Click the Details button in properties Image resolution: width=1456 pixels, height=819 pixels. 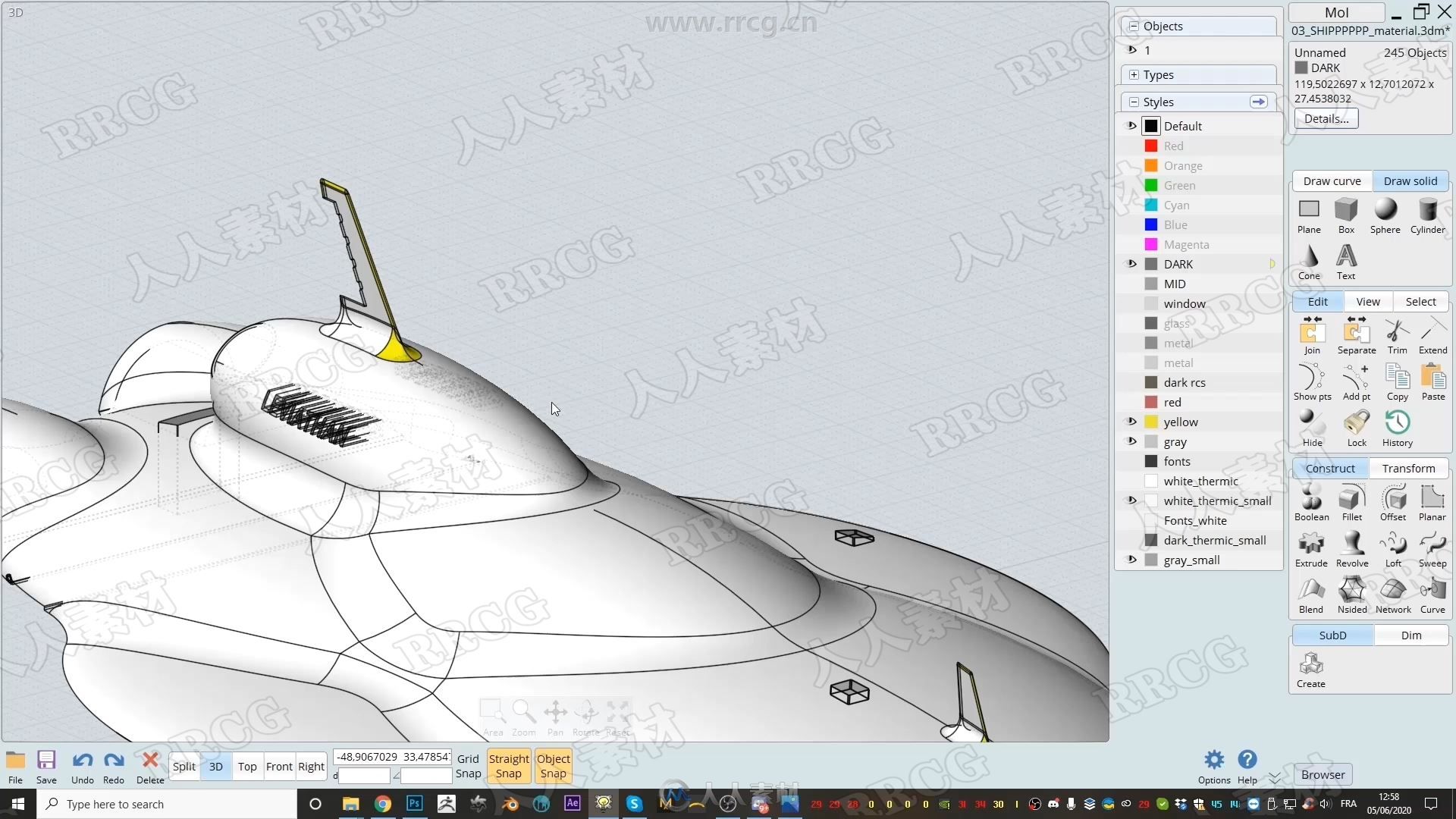1326,119
